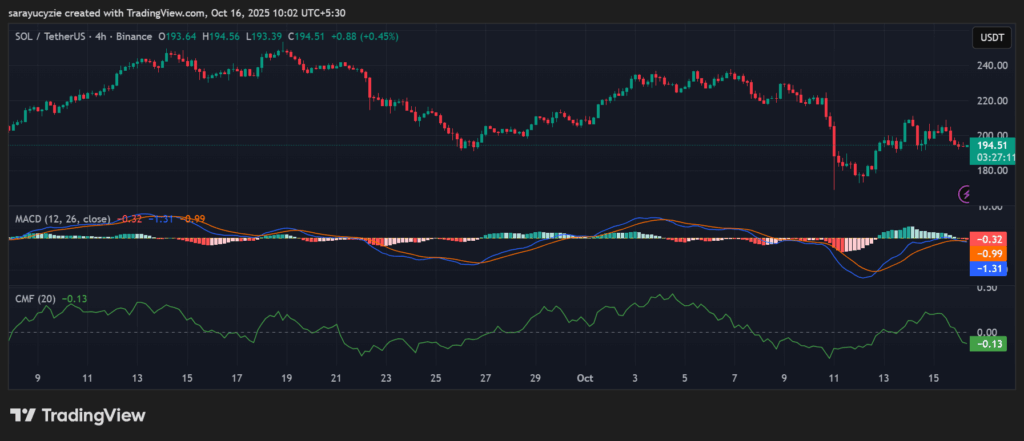Click the Oct marker on the time axis

coord(586,379)
